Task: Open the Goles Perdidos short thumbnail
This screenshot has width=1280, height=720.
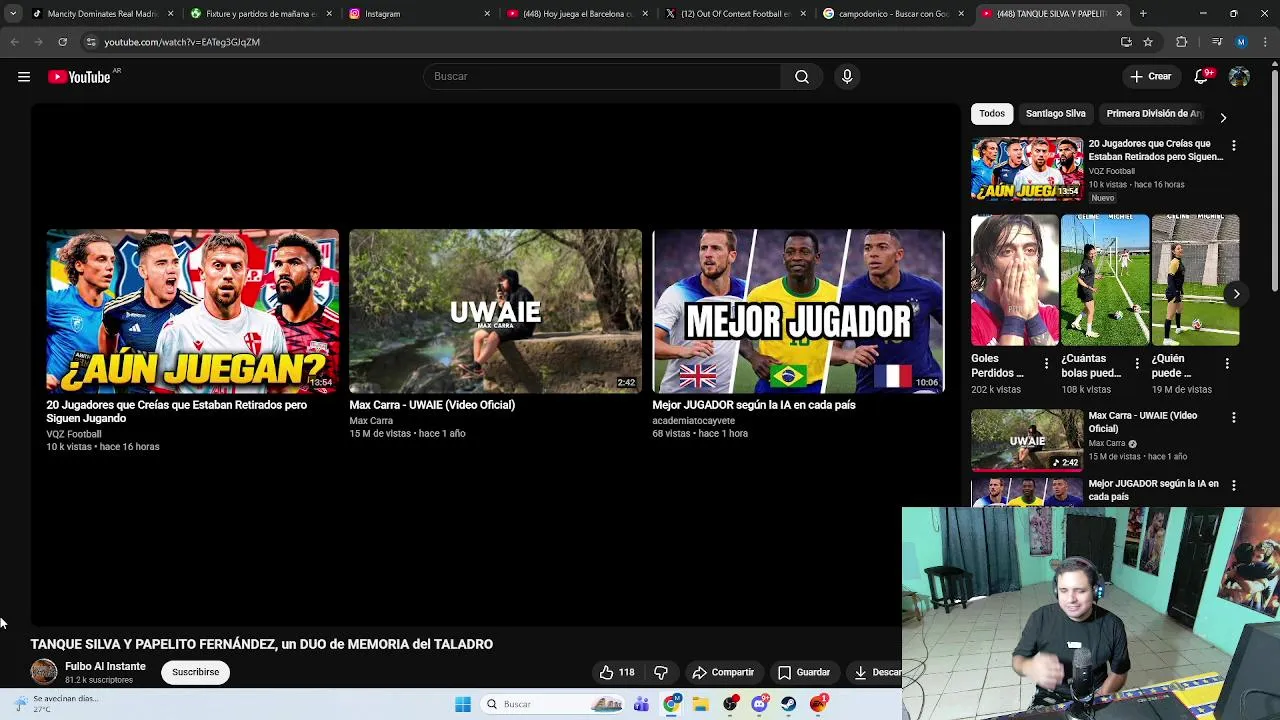Action: coord(1014,280)
